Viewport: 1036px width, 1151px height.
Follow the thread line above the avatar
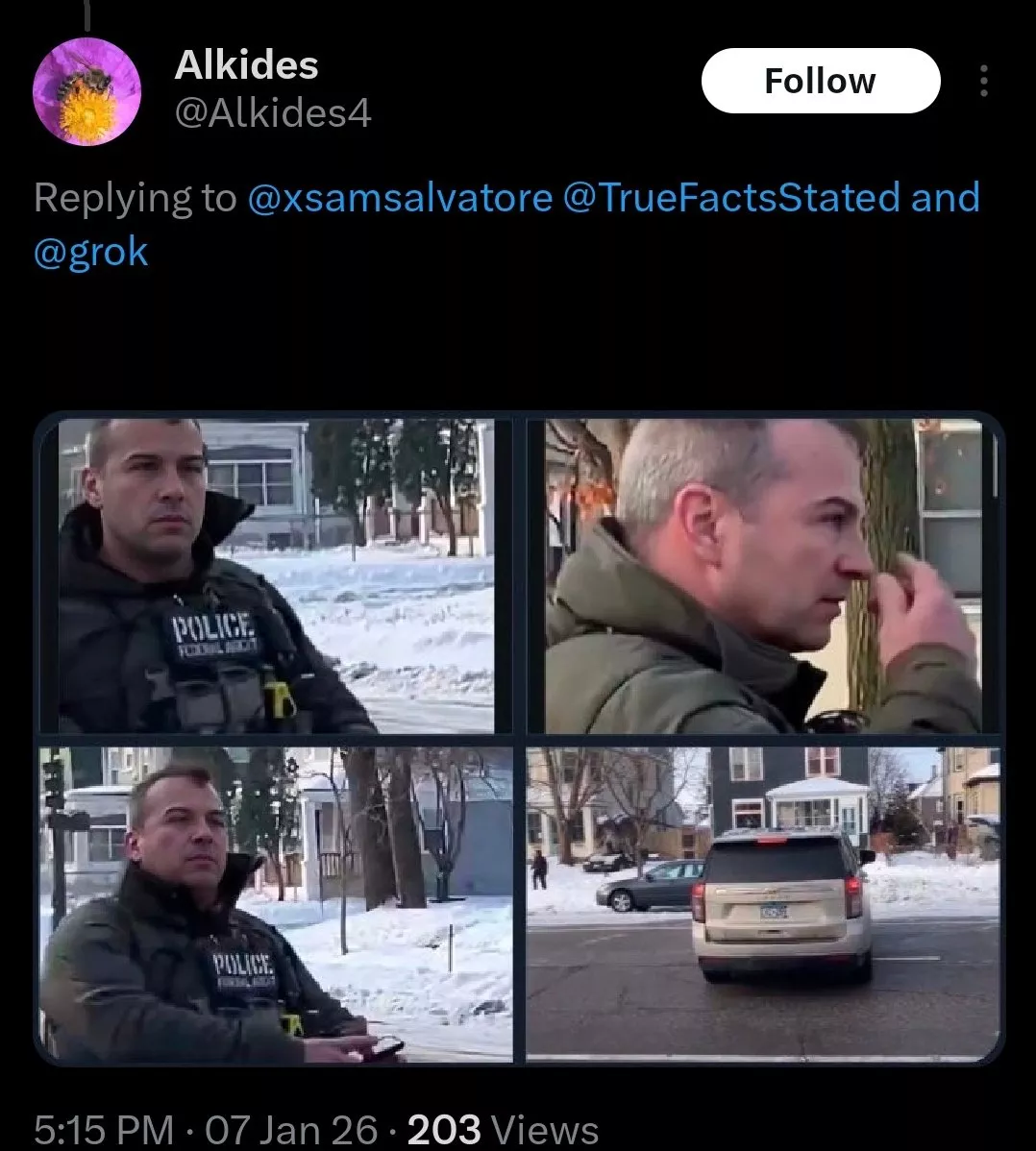(86, 15)
